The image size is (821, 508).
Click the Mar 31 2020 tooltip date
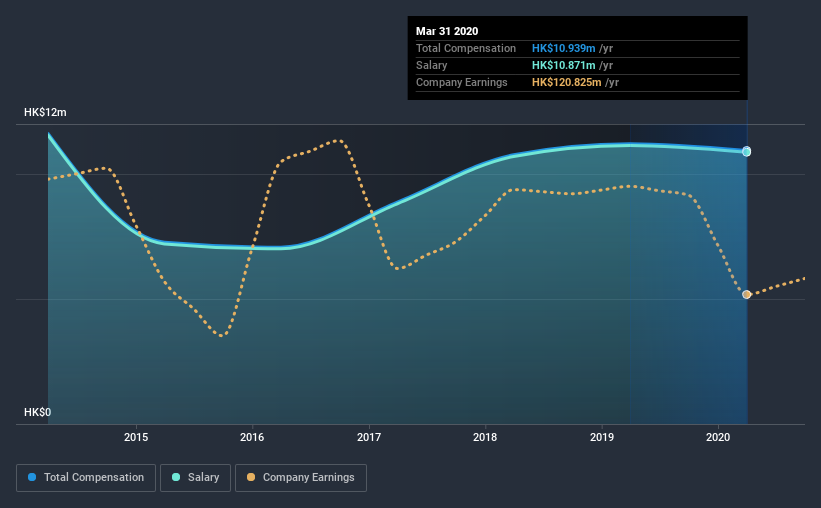point(447,31)
